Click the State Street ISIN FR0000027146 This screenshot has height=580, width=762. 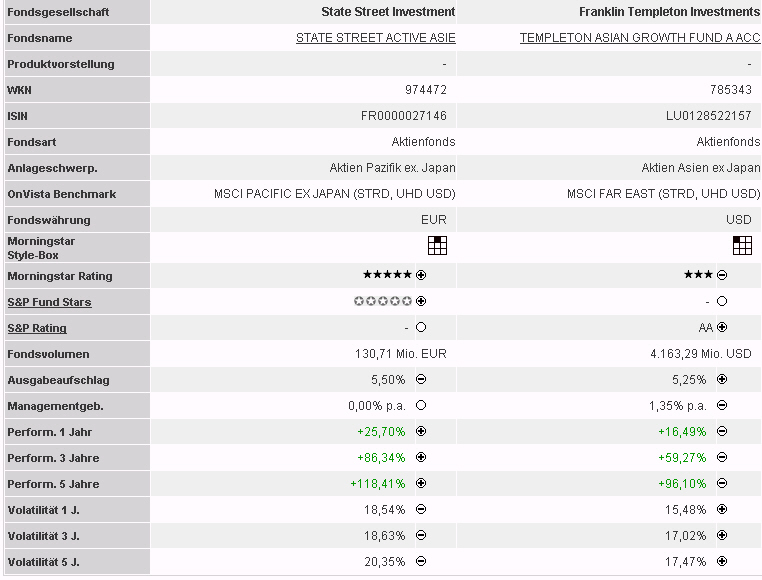[403, 116]
